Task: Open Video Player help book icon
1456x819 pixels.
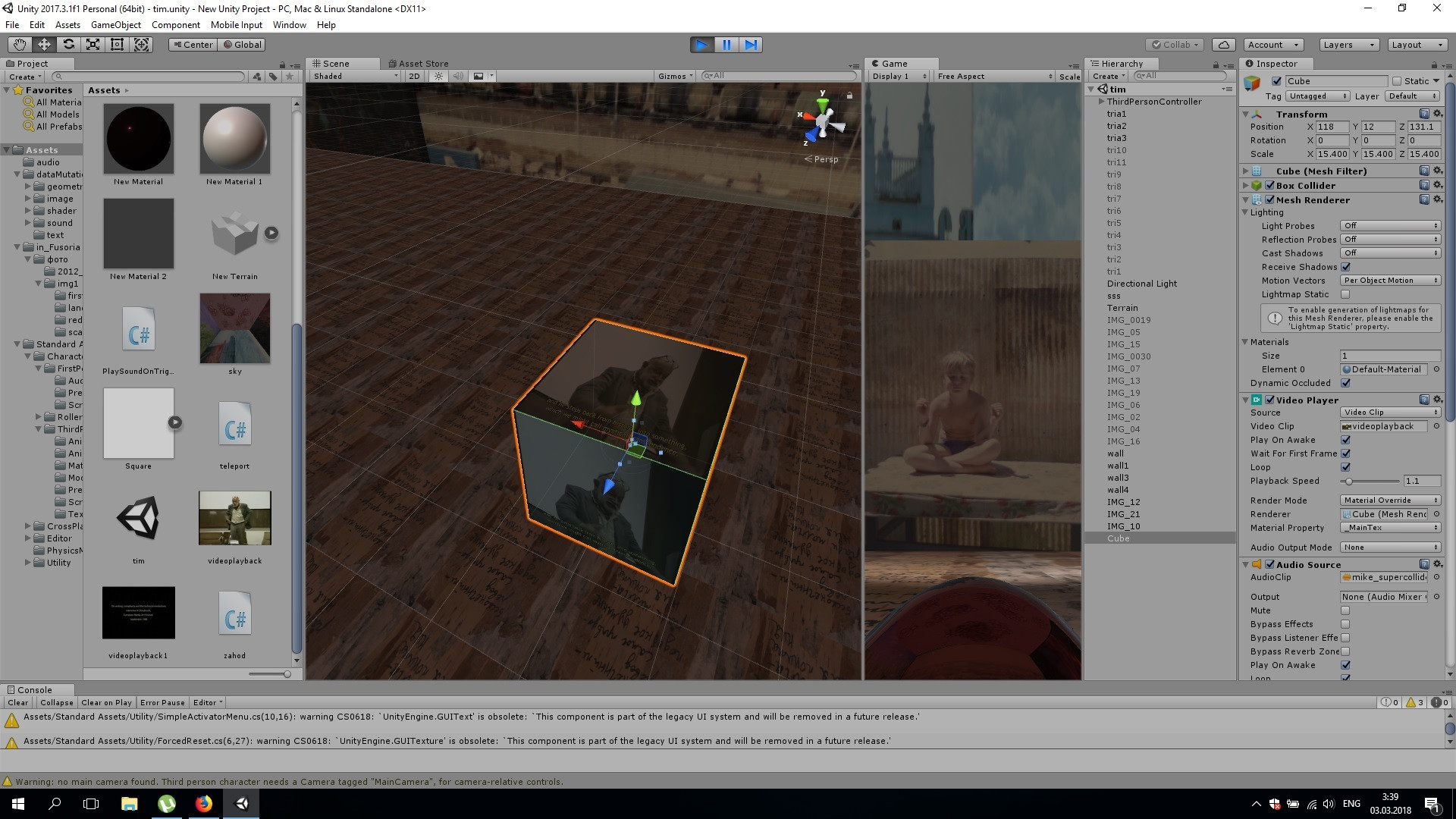Action: point(1424,400)
